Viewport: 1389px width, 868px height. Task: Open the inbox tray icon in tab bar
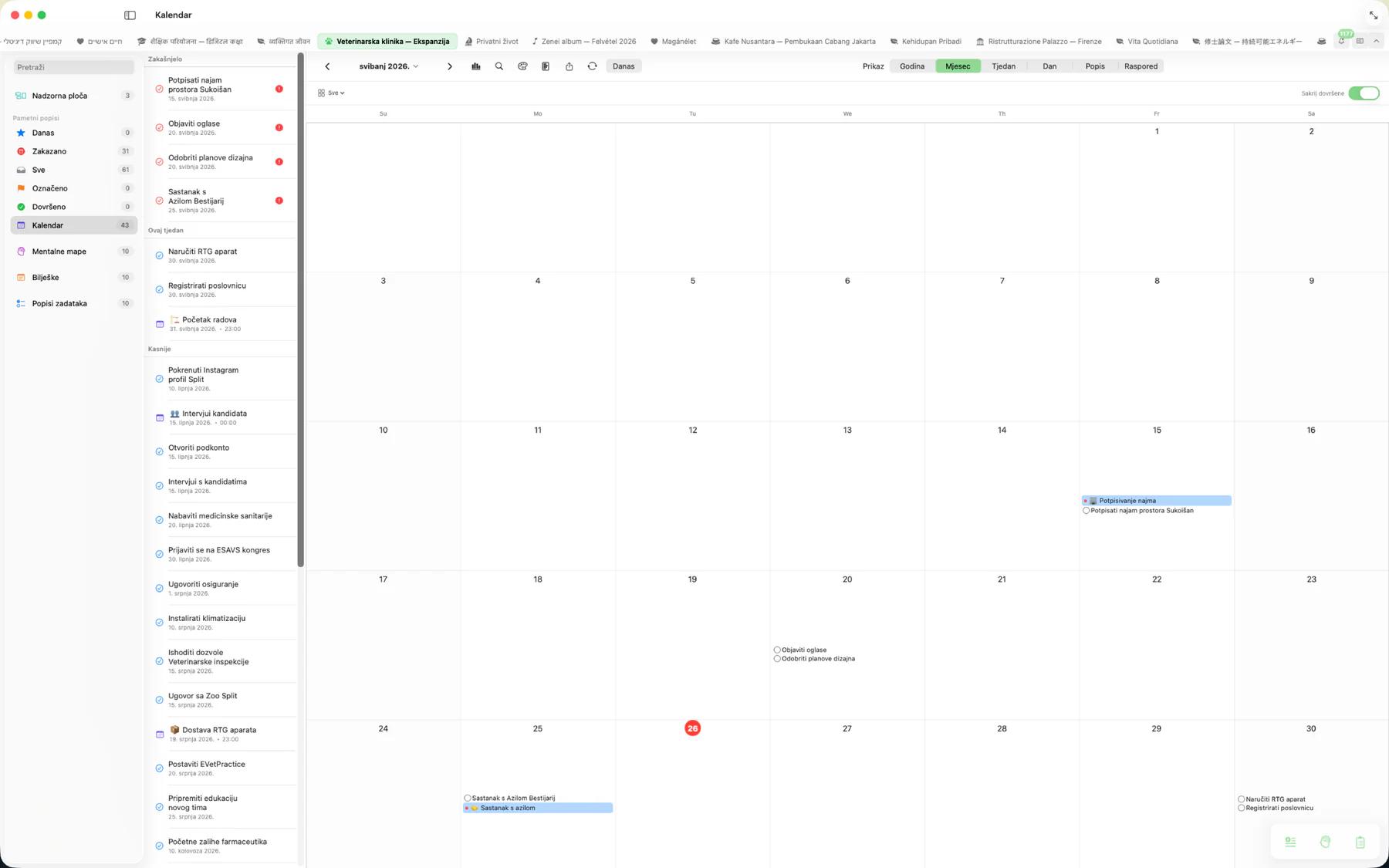(x=1321, y=41)
